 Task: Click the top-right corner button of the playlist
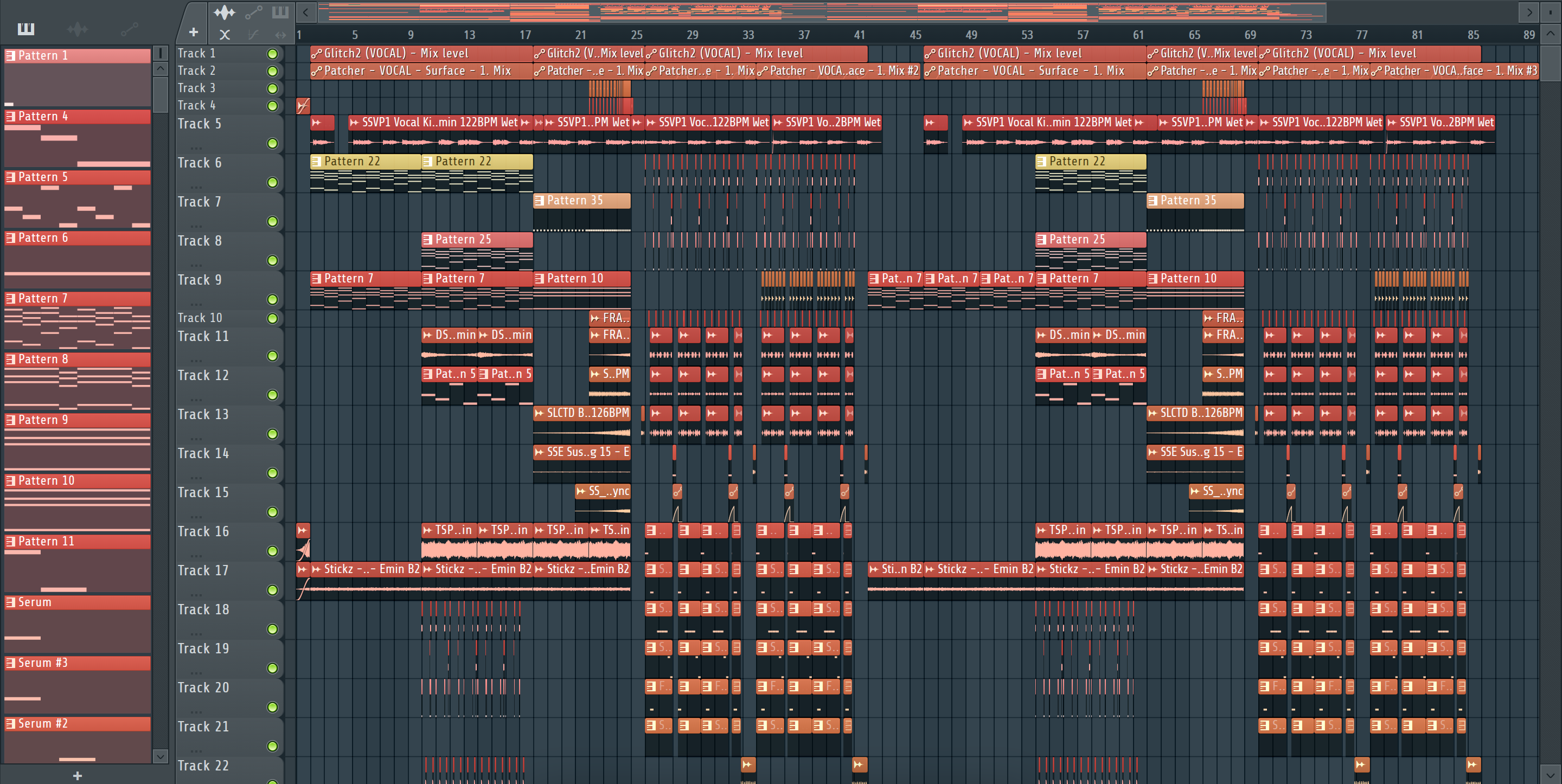[1551, 12]
